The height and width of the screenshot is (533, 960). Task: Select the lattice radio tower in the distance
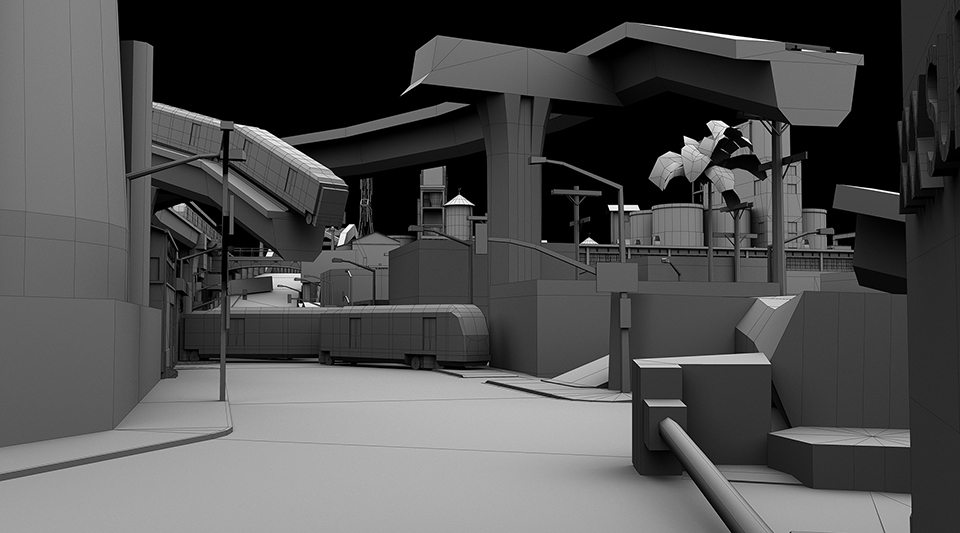coord(366,205)
